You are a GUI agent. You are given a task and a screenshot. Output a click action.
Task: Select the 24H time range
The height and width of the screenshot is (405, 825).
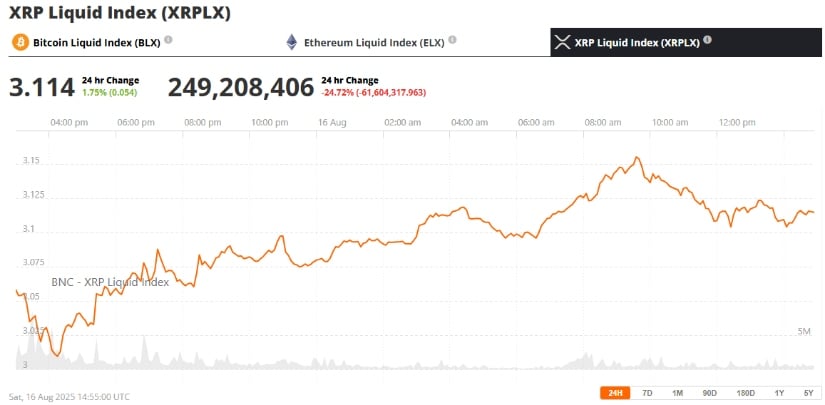point(615,393)
